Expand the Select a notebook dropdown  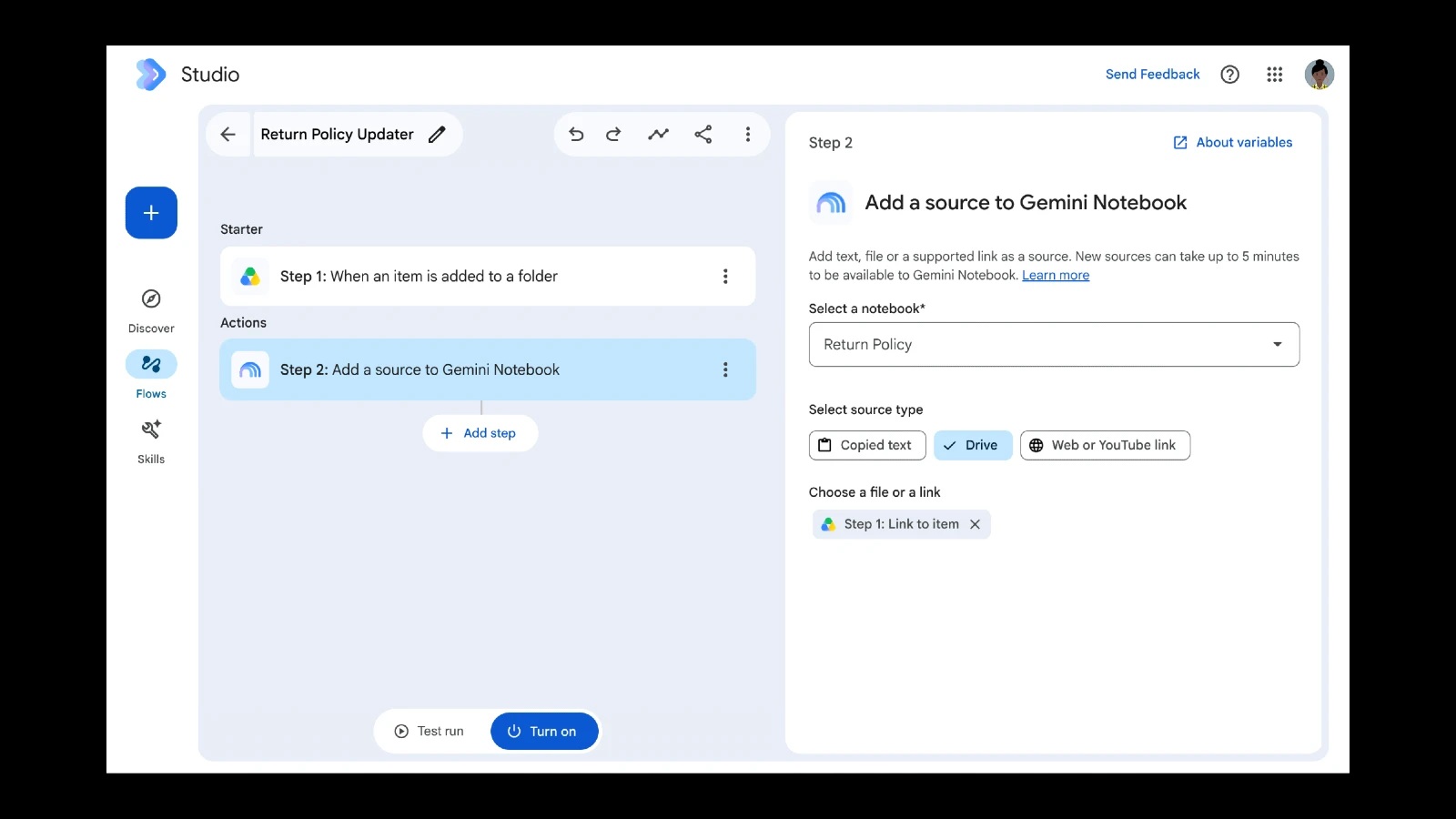1054,345
